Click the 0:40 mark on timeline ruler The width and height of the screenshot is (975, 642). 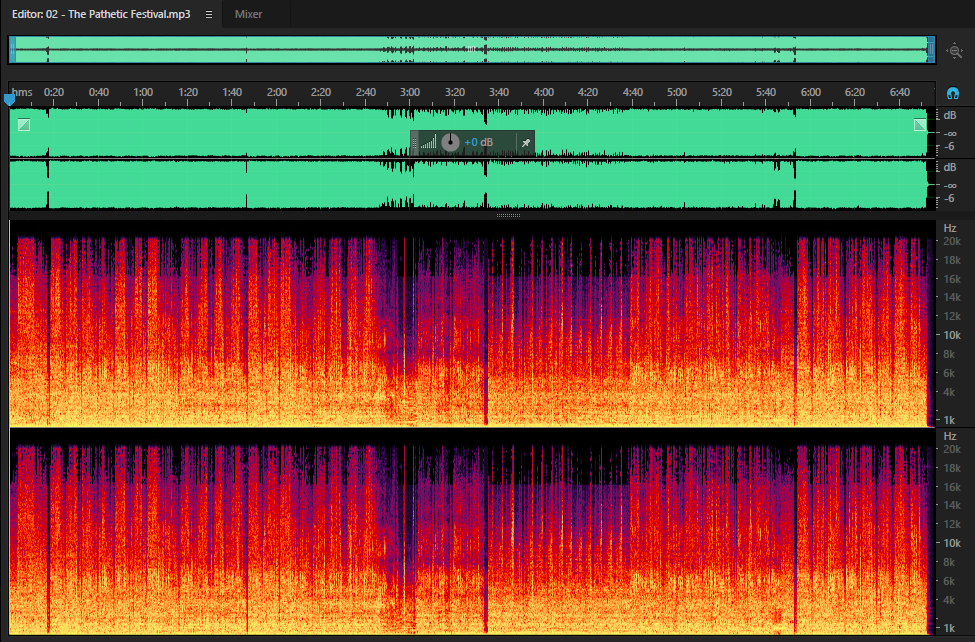coord(98,92)
